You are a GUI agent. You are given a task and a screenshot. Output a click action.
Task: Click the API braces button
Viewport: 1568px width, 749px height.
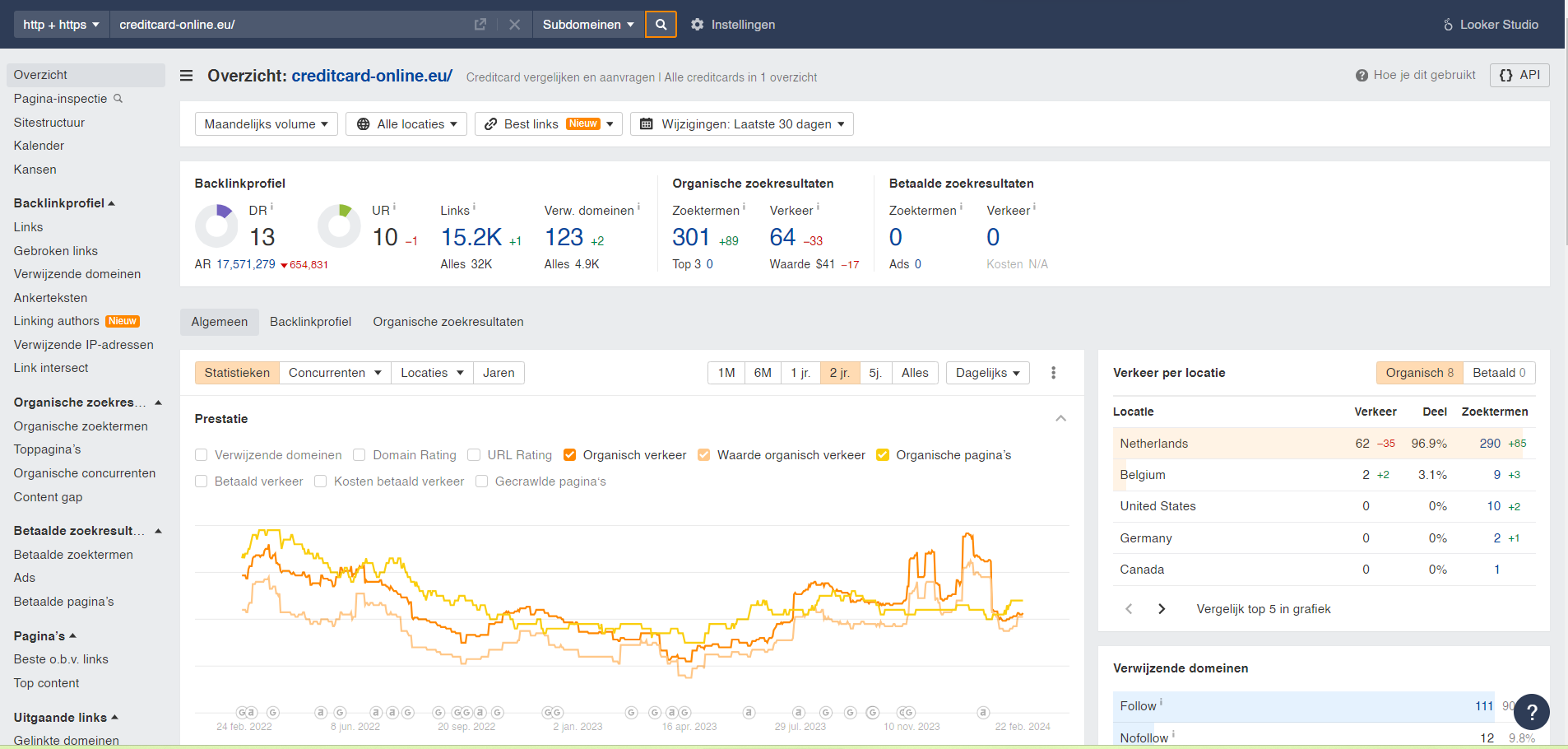[x=1519, y=75]
